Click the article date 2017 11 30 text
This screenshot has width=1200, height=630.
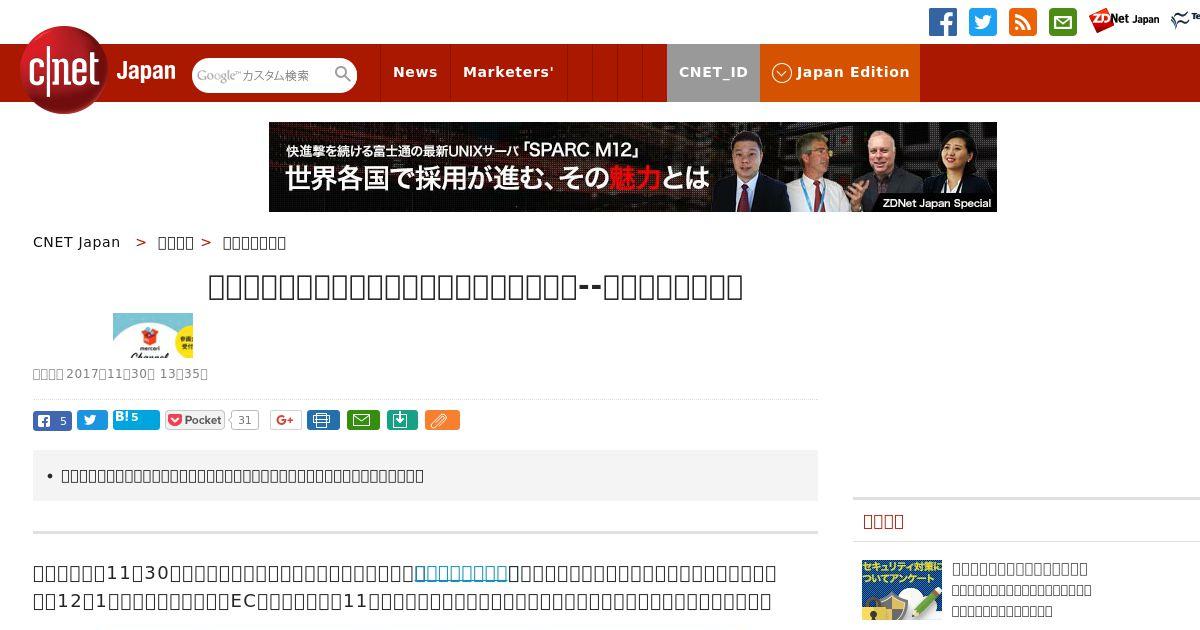pos(120,374)
